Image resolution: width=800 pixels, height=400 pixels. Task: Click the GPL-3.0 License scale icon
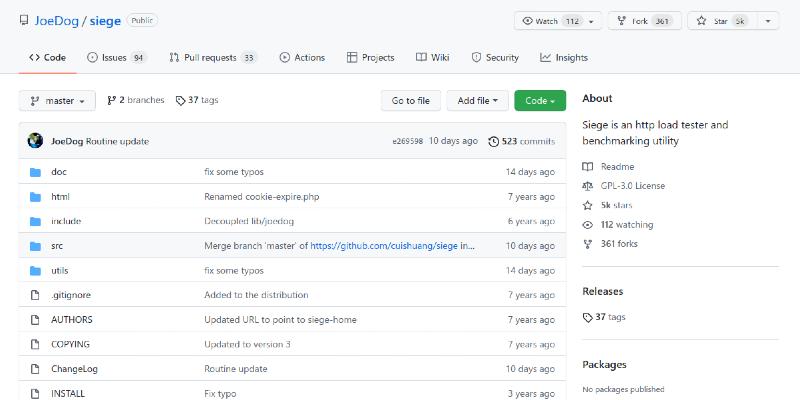(x=587, y=186)
